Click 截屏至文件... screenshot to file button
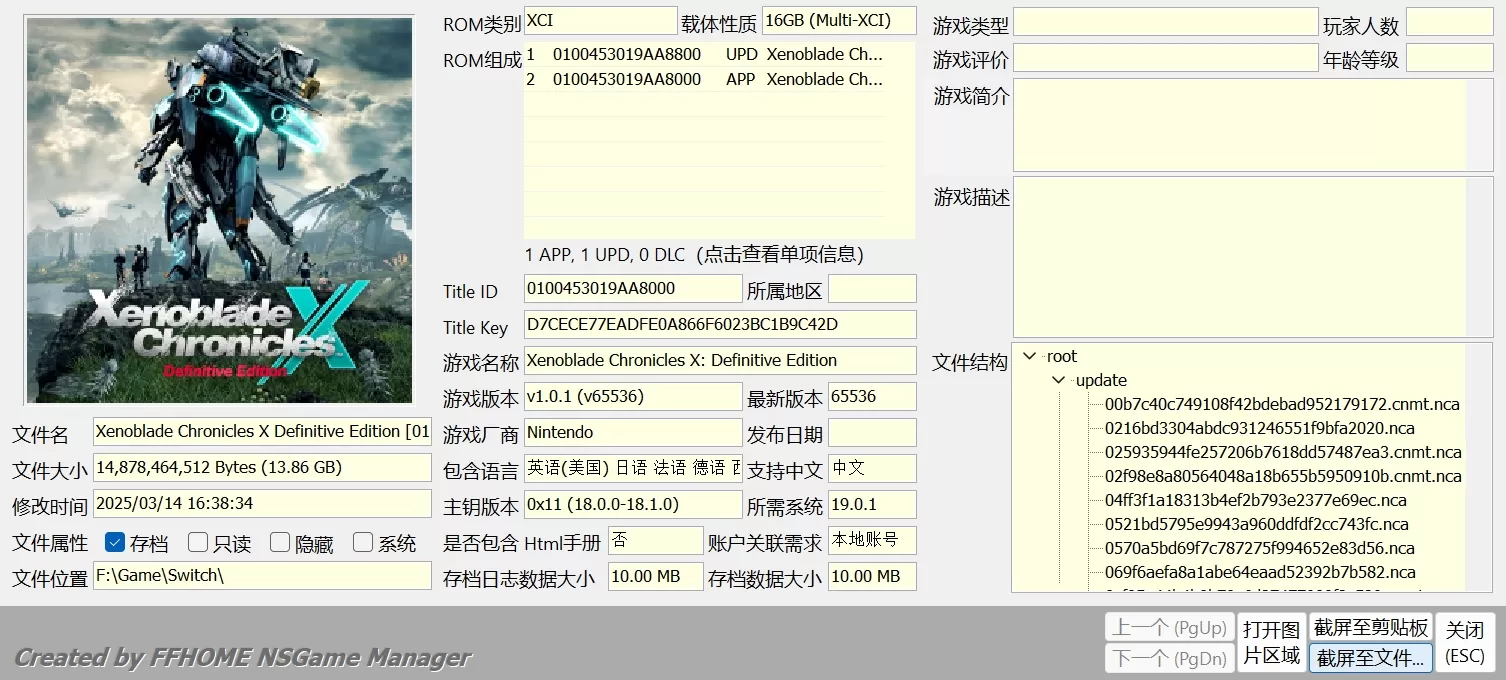The width and height of the screenshot is (1506, 680). [1371, 658]
